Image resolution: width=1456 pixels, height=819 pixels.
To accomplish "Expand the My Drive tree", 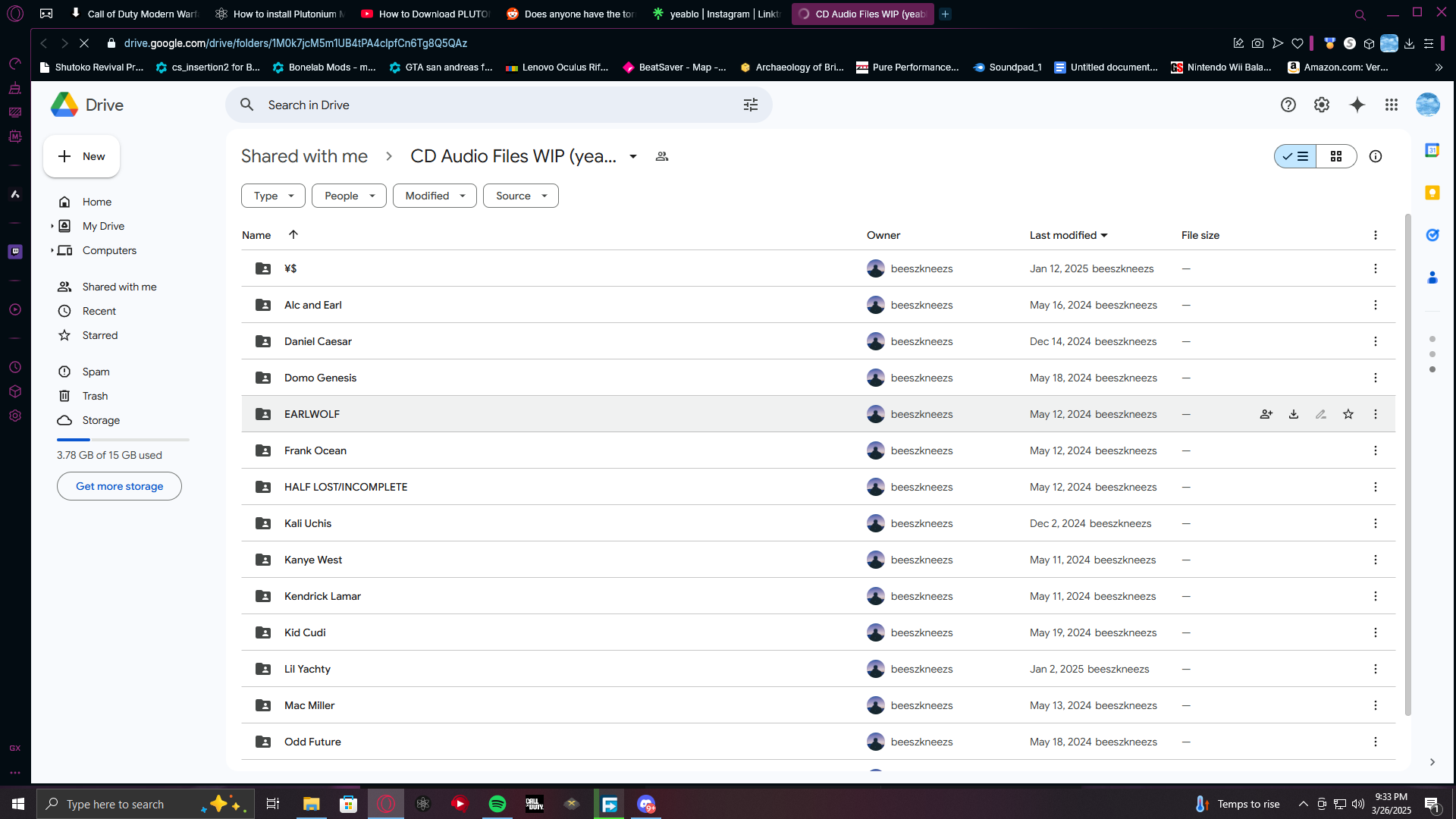I will [52, 226].
